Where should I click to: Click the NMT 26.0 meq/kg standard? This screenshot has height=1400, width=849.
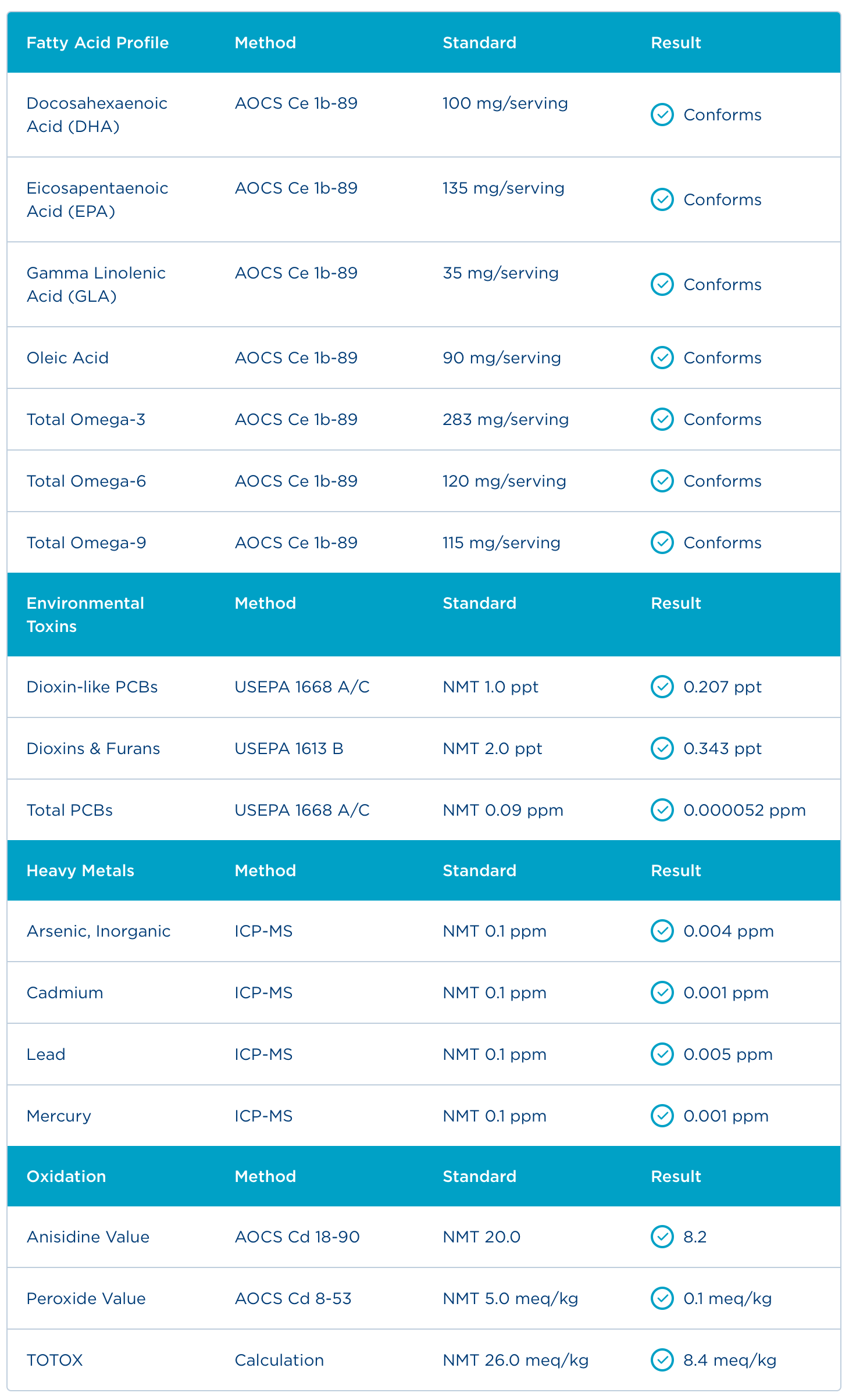(x=515, y=1360)
